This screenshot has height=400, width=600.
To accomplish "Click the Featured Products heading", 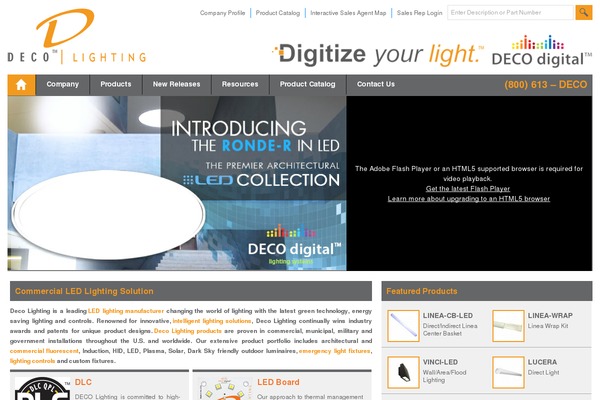I will tap(422, 291).
